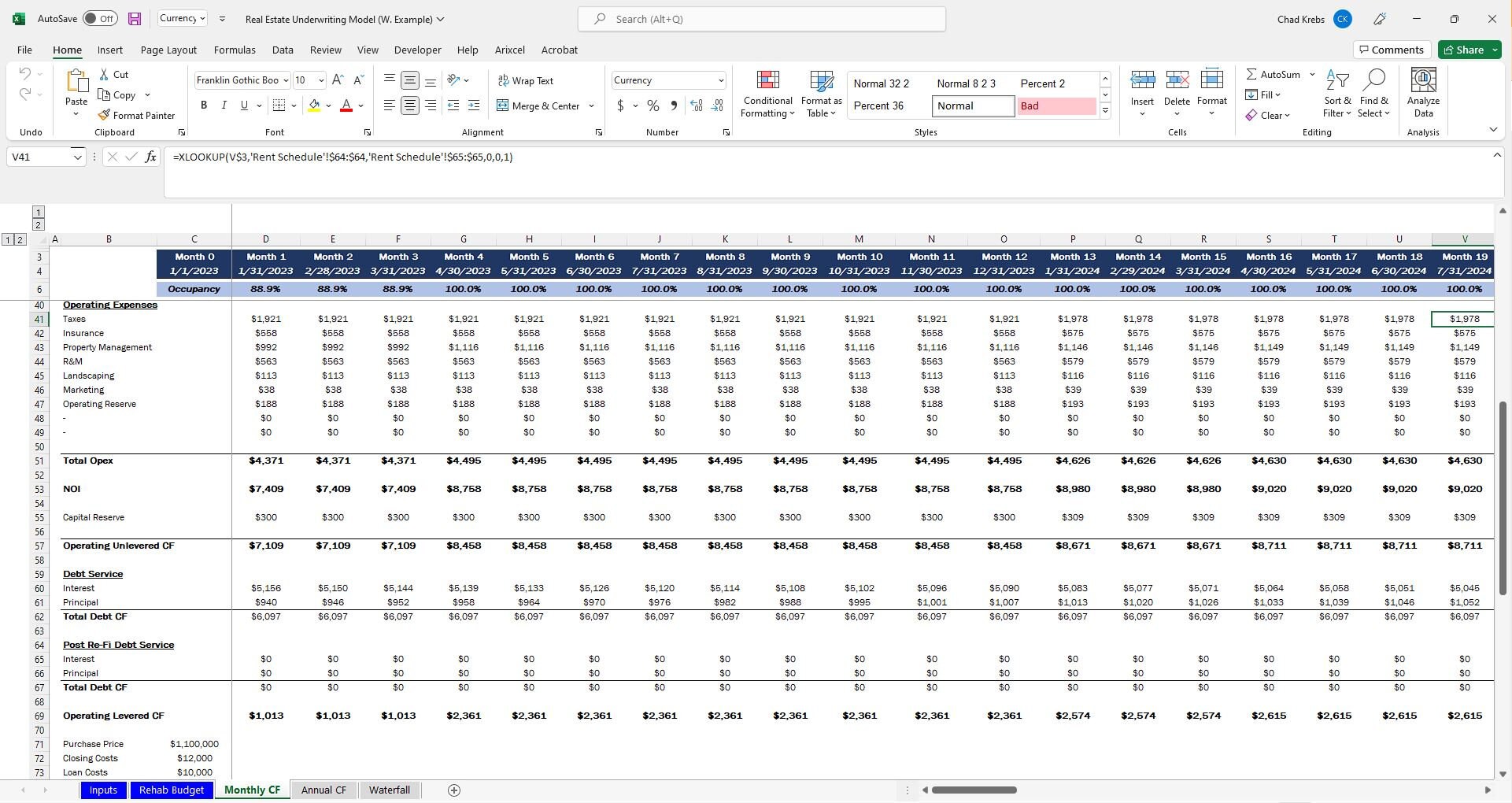Toggle Middle Align button
The height and width of the screenshot is (803, 1512).
pyautogui.click(x=410, y=80)
